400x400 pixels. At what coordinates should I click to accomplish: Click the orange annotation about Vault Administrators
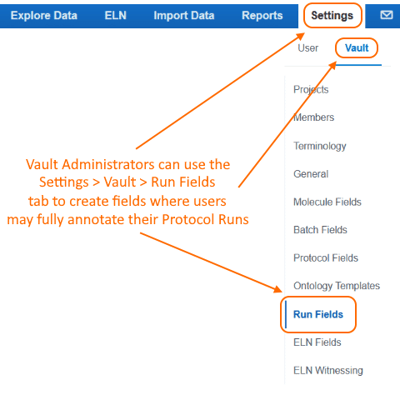pyautogui.click(x=128, y=192)
